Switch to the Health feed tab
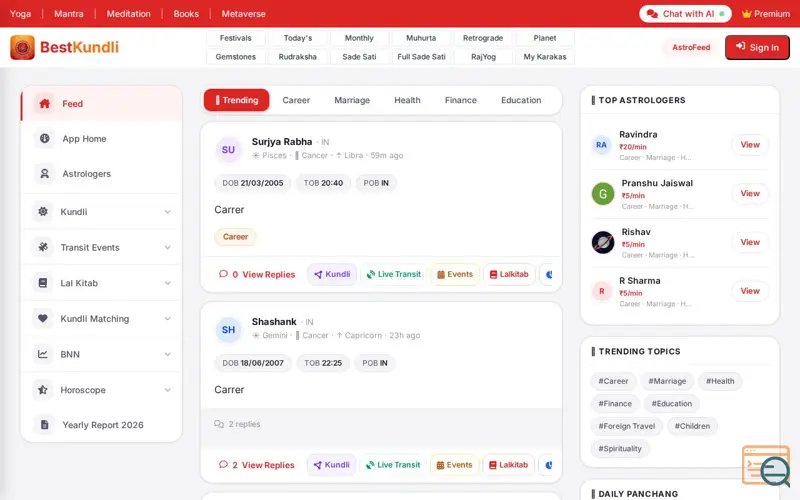 coord(407,100)
